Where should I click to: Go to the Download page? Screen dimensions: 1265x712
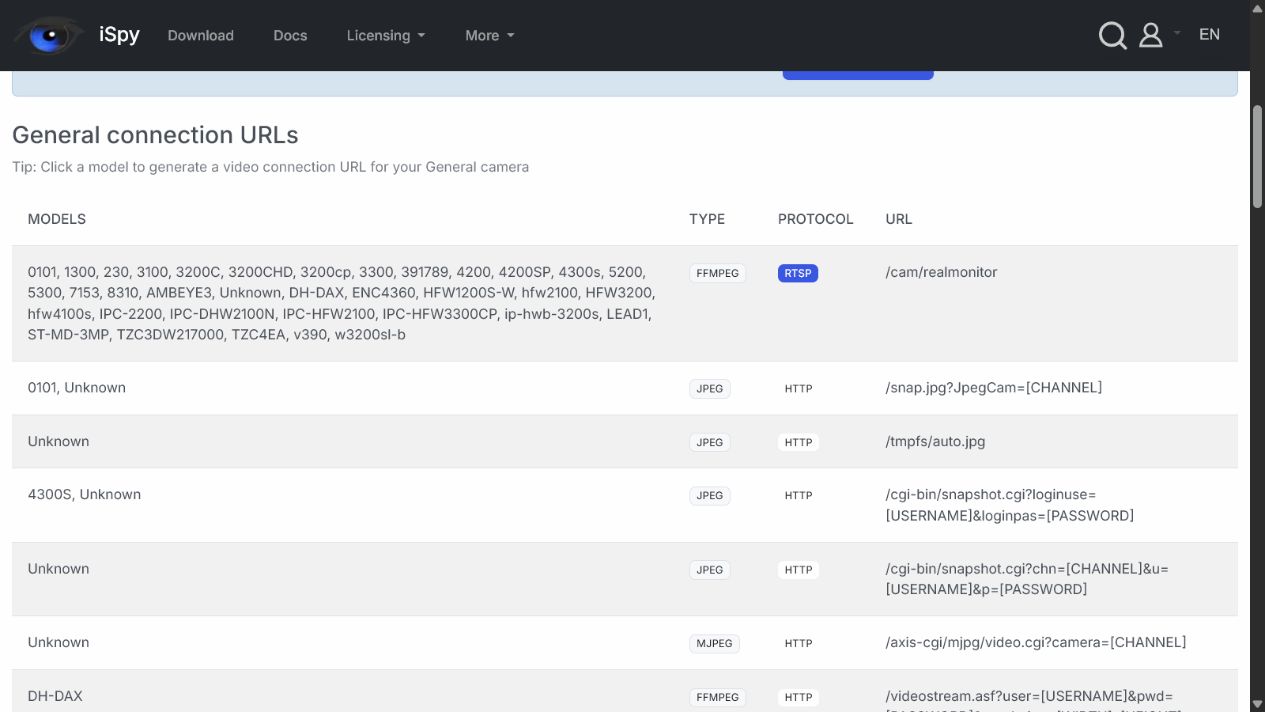point(200,35)
